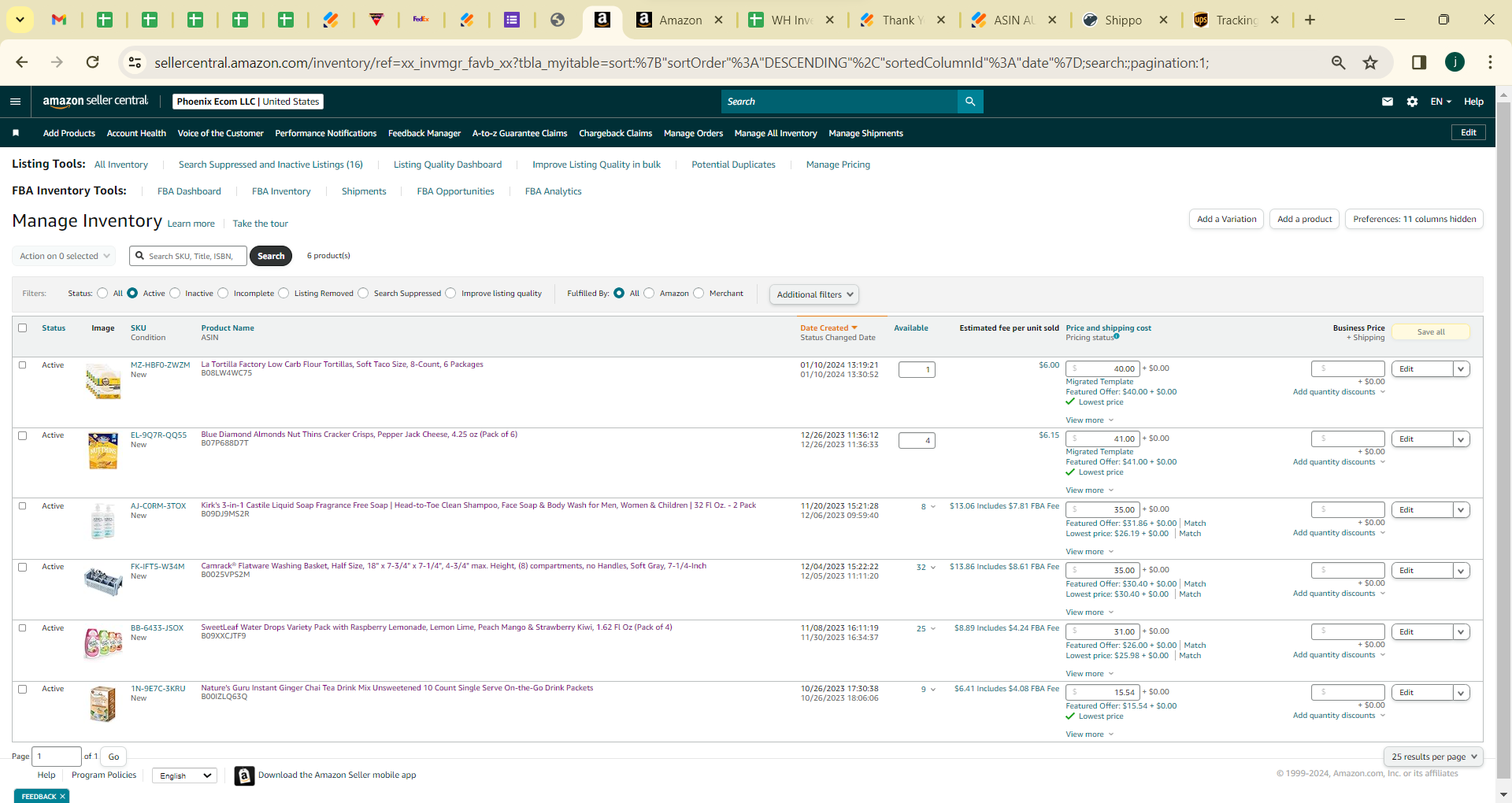Open the FBA Dashboard link

[189, 191]
